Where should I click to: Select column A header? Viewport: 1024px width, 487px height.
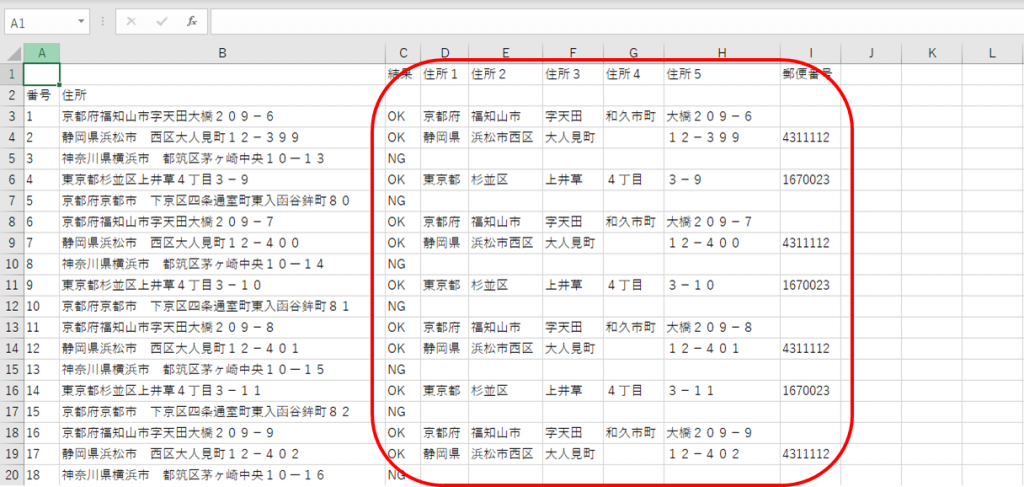pos(42,54)
